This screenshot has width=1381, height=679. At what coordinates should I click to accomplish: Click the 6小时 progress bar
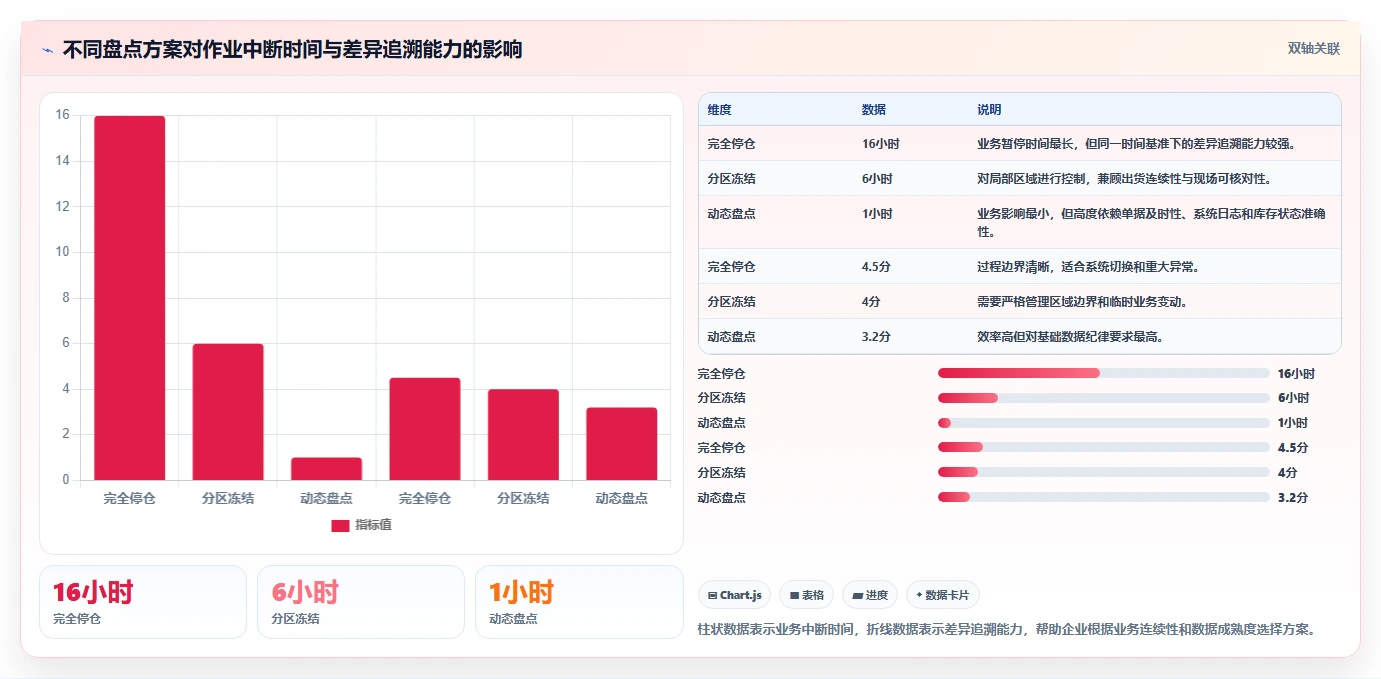tap(1104, 398)
